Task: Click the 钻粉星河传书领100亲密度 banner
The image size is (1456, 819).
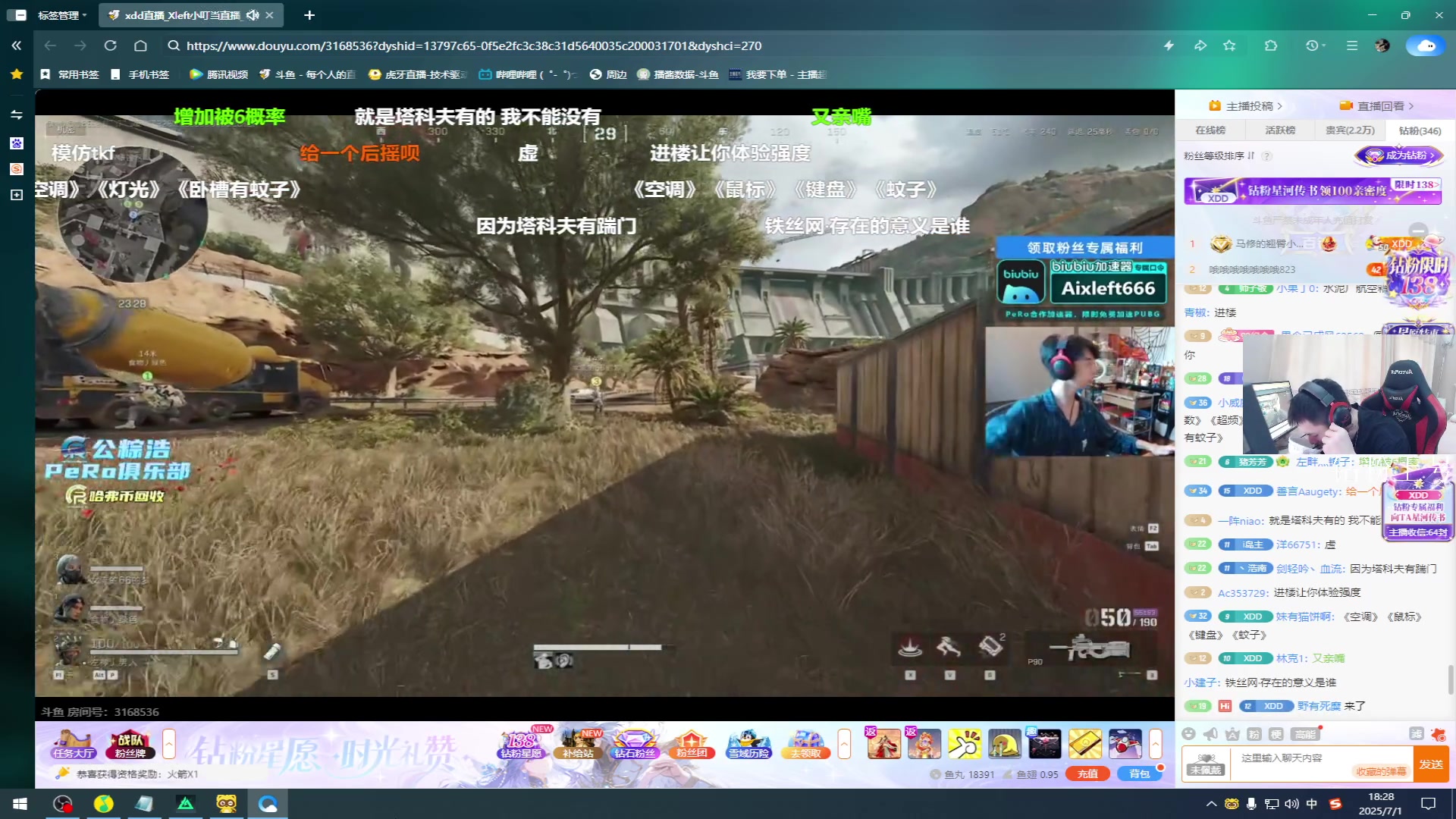Action: (1313, 190)
